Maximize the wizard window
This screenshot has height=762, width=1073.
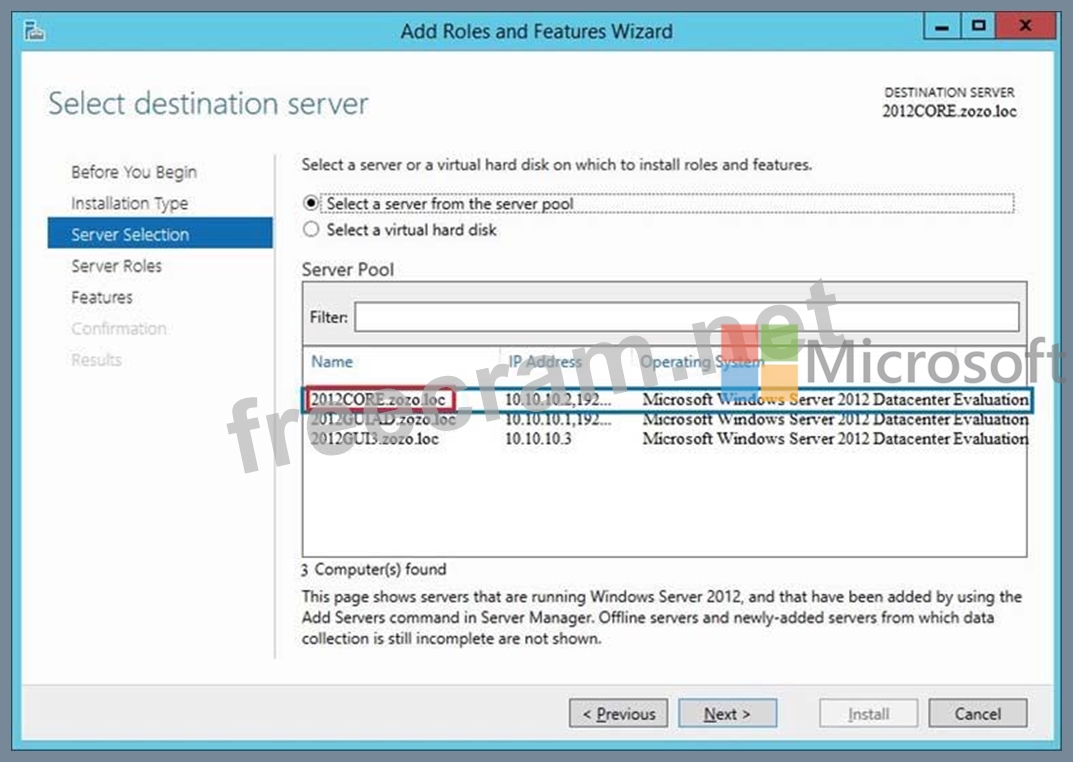click(x=979, y=26)
